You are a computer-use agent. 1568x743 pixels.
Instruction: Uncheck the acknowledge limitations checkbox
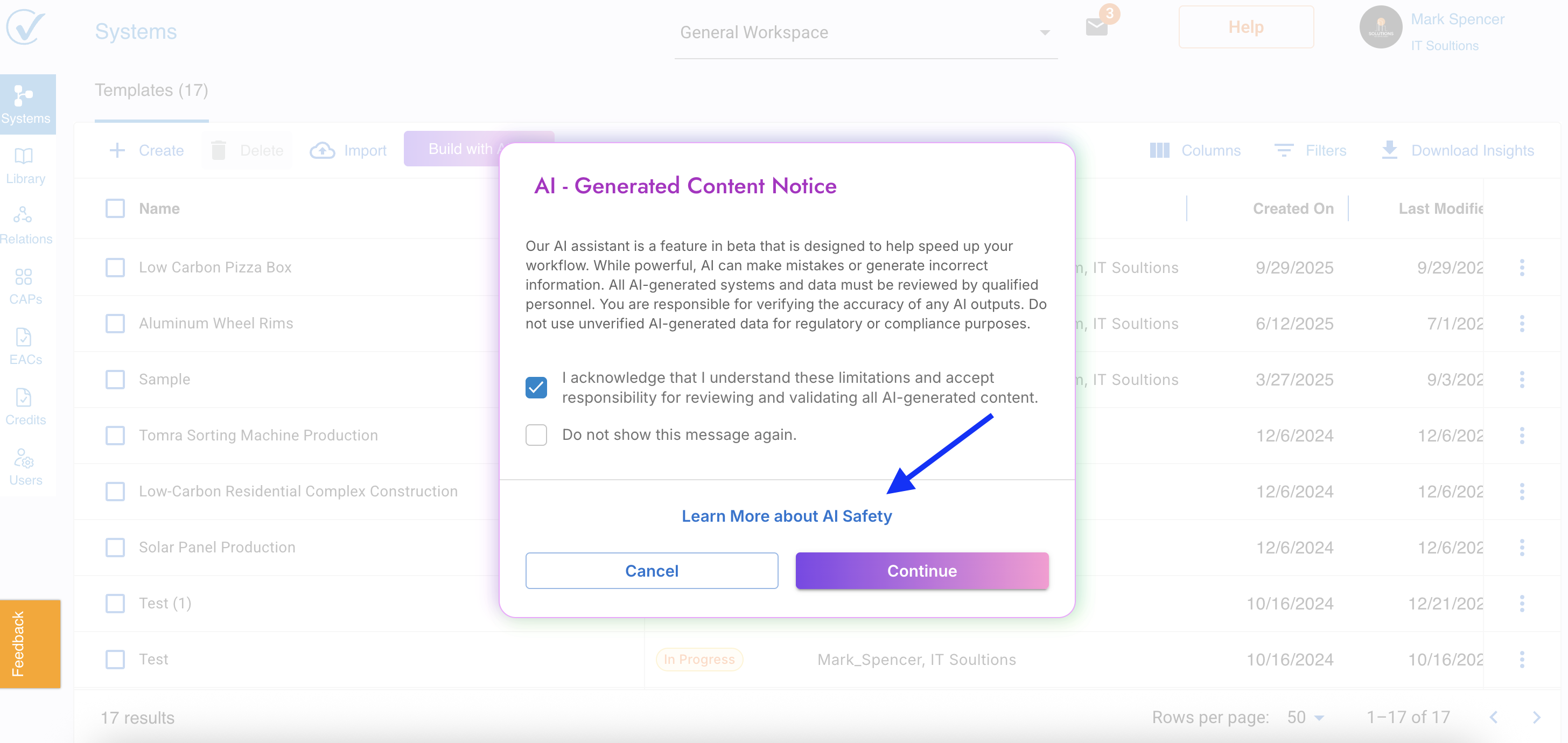[x=536, y=387]
